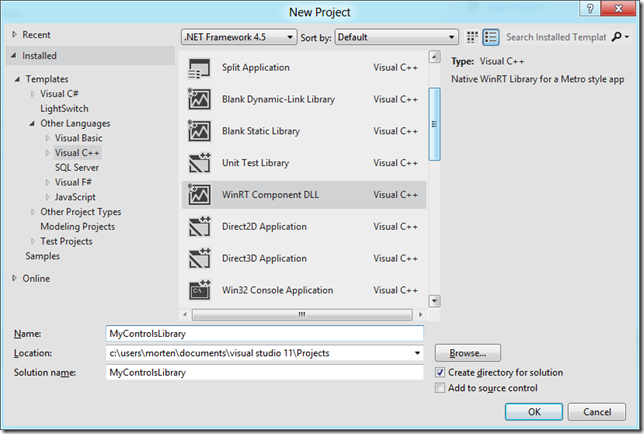Select Visual Basic tree label

(x=78, y=138)
